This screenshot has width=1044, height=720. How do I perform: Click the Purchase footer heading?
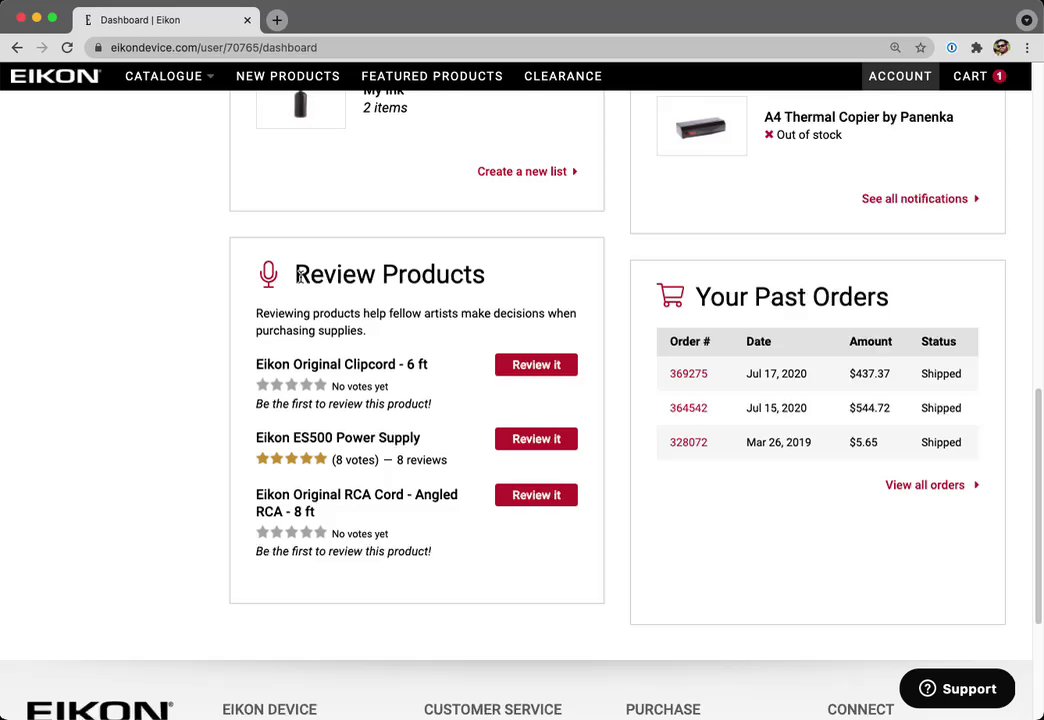click(662, 709)
